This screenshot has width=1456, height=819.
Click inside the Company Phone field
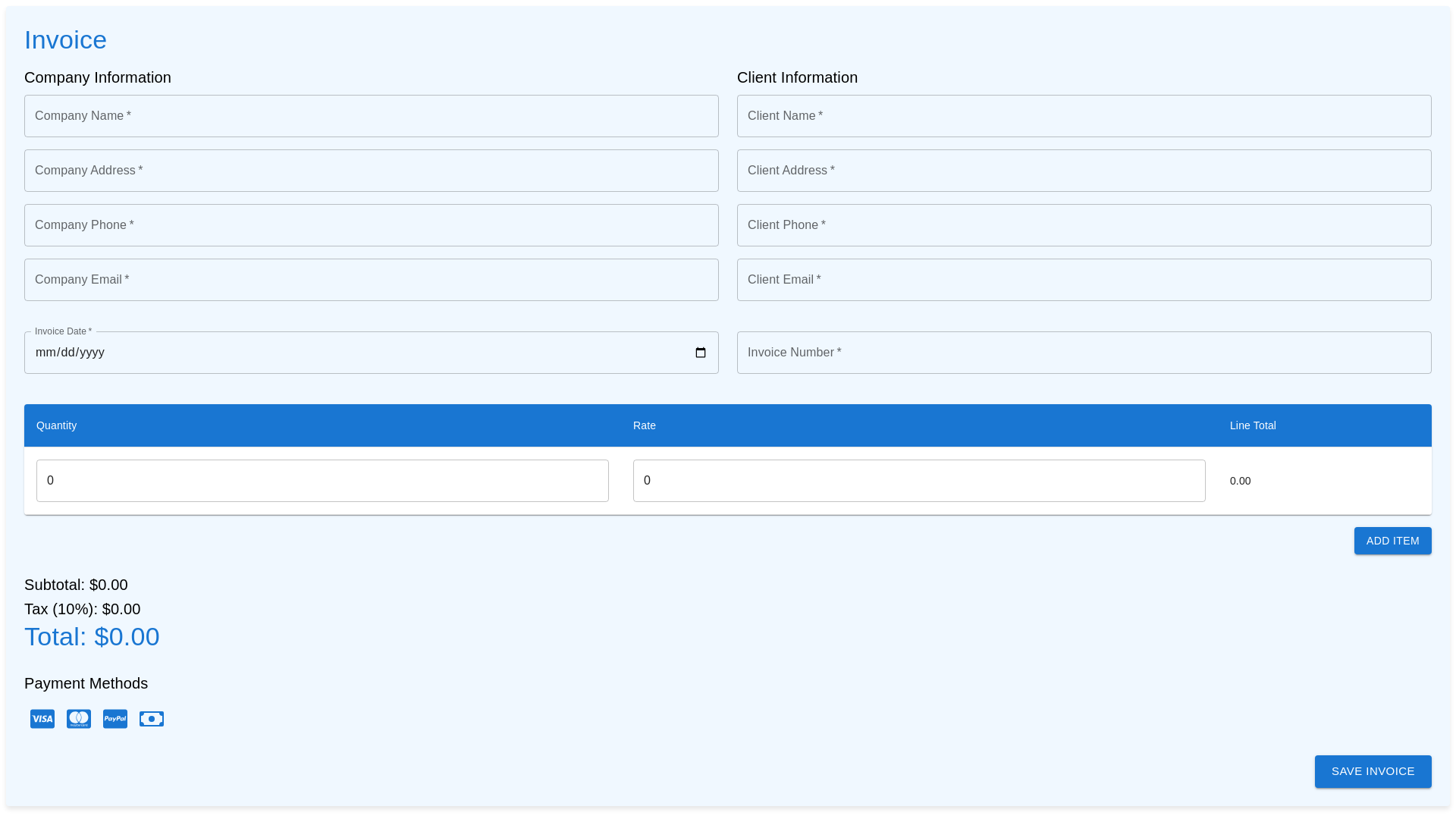point(371,224)
